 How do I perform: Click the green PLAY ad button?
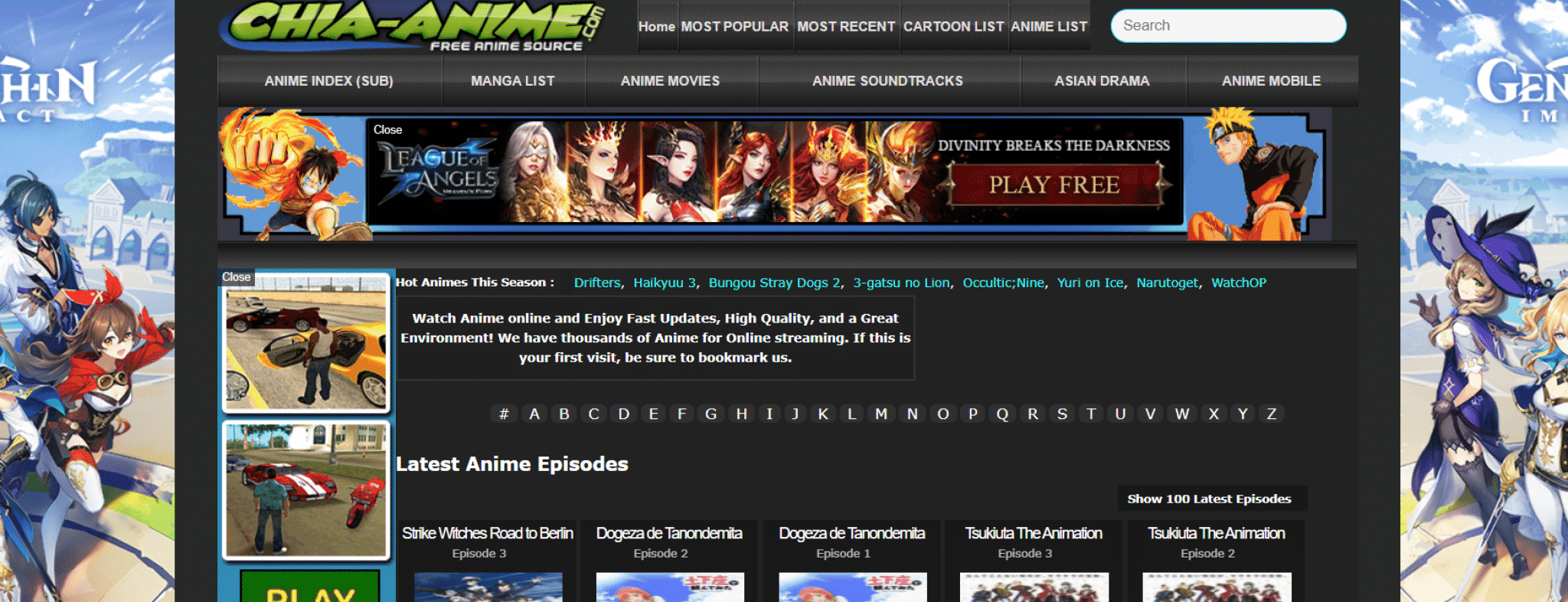(310, 587)
